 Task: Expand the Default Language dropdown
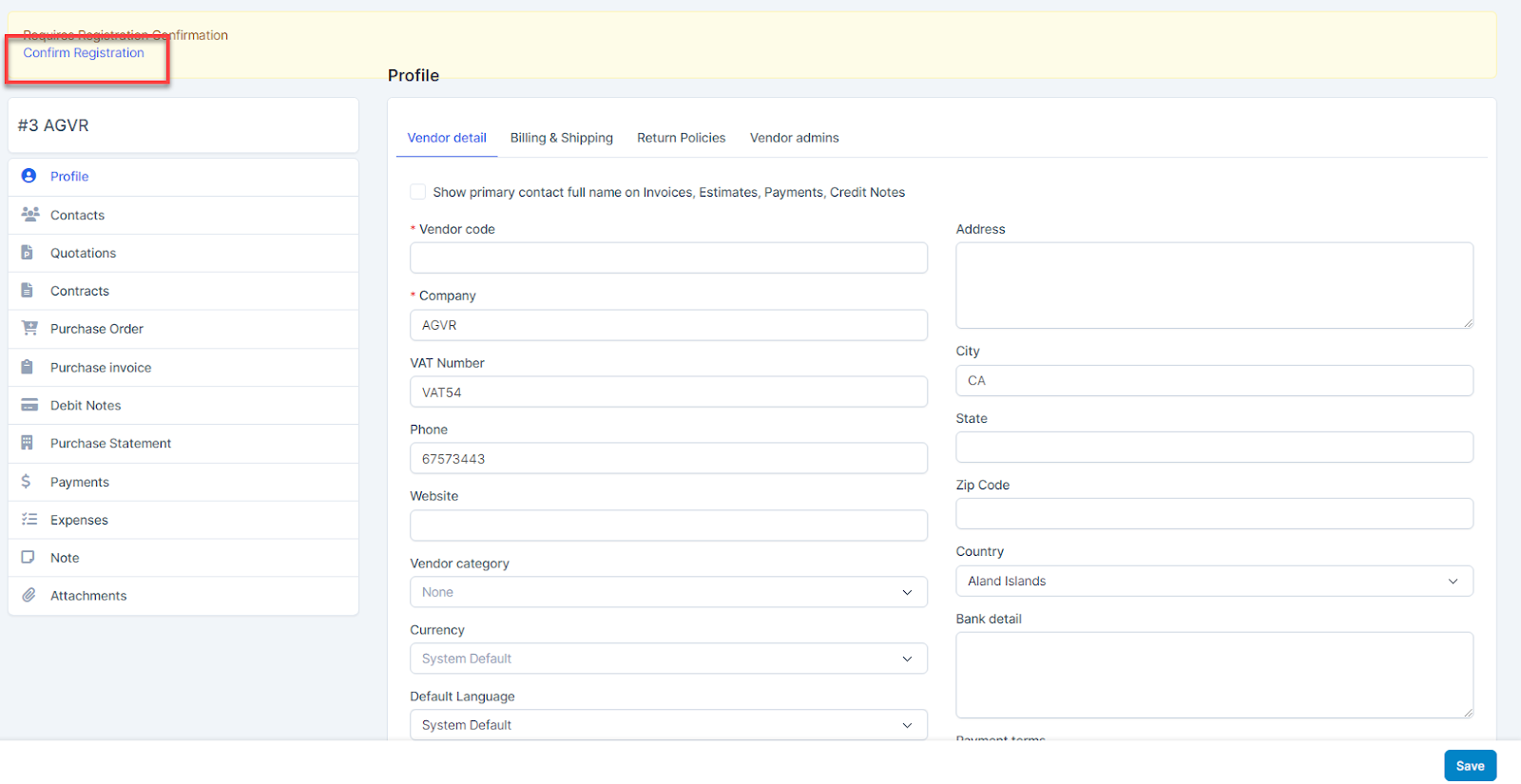coord(668,725)
